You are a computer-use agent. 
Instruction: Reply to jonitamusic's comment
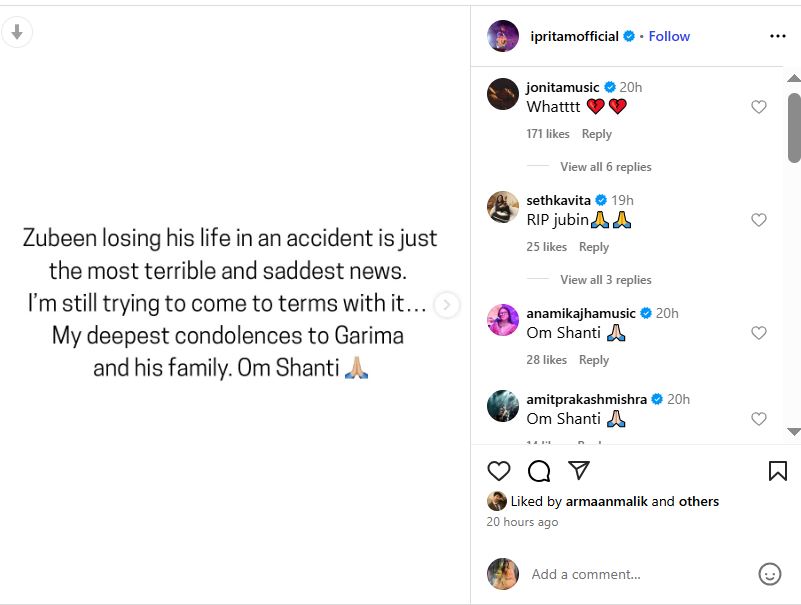[x=597, y=134]
